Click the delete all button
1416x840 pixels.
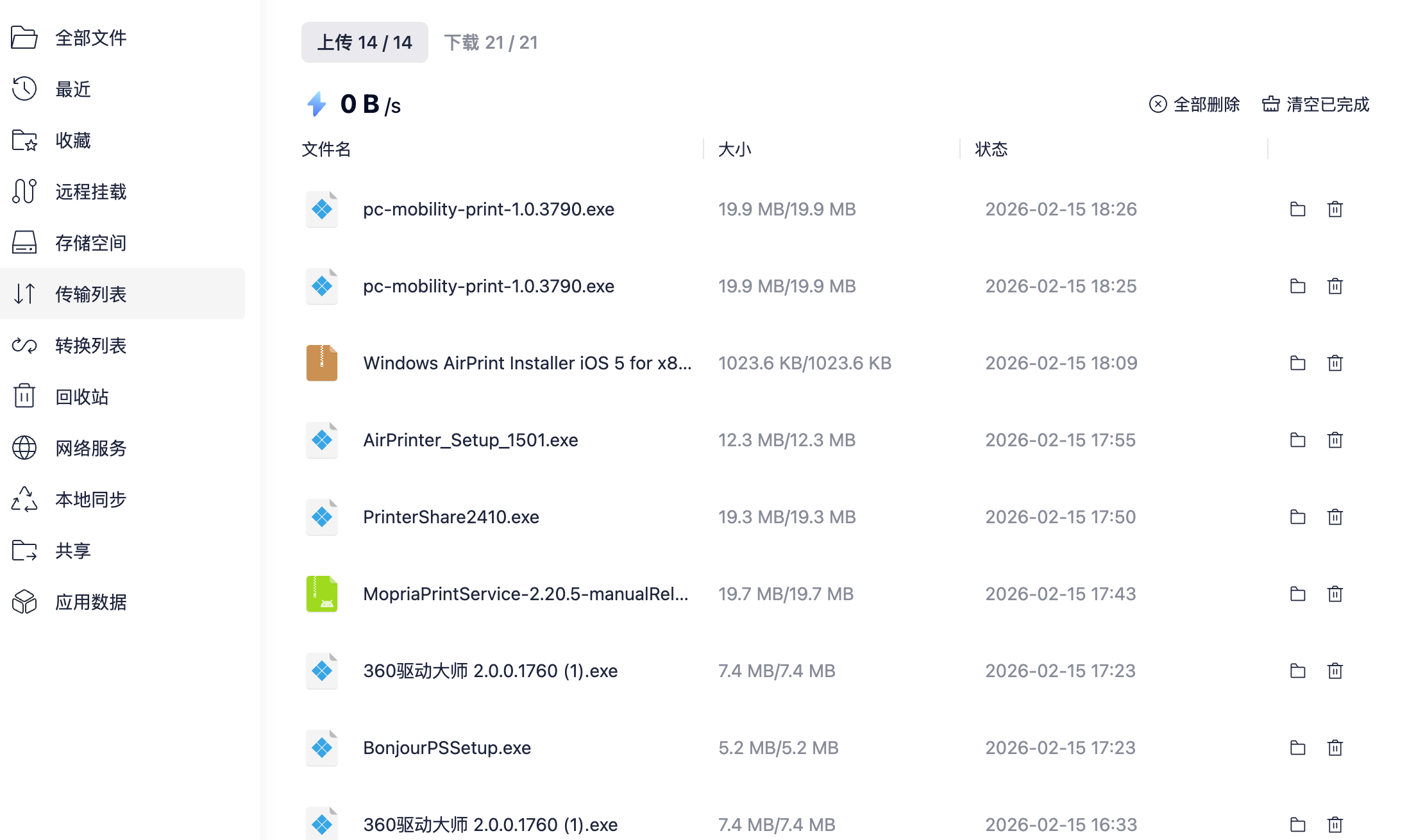coord(1194,104)
